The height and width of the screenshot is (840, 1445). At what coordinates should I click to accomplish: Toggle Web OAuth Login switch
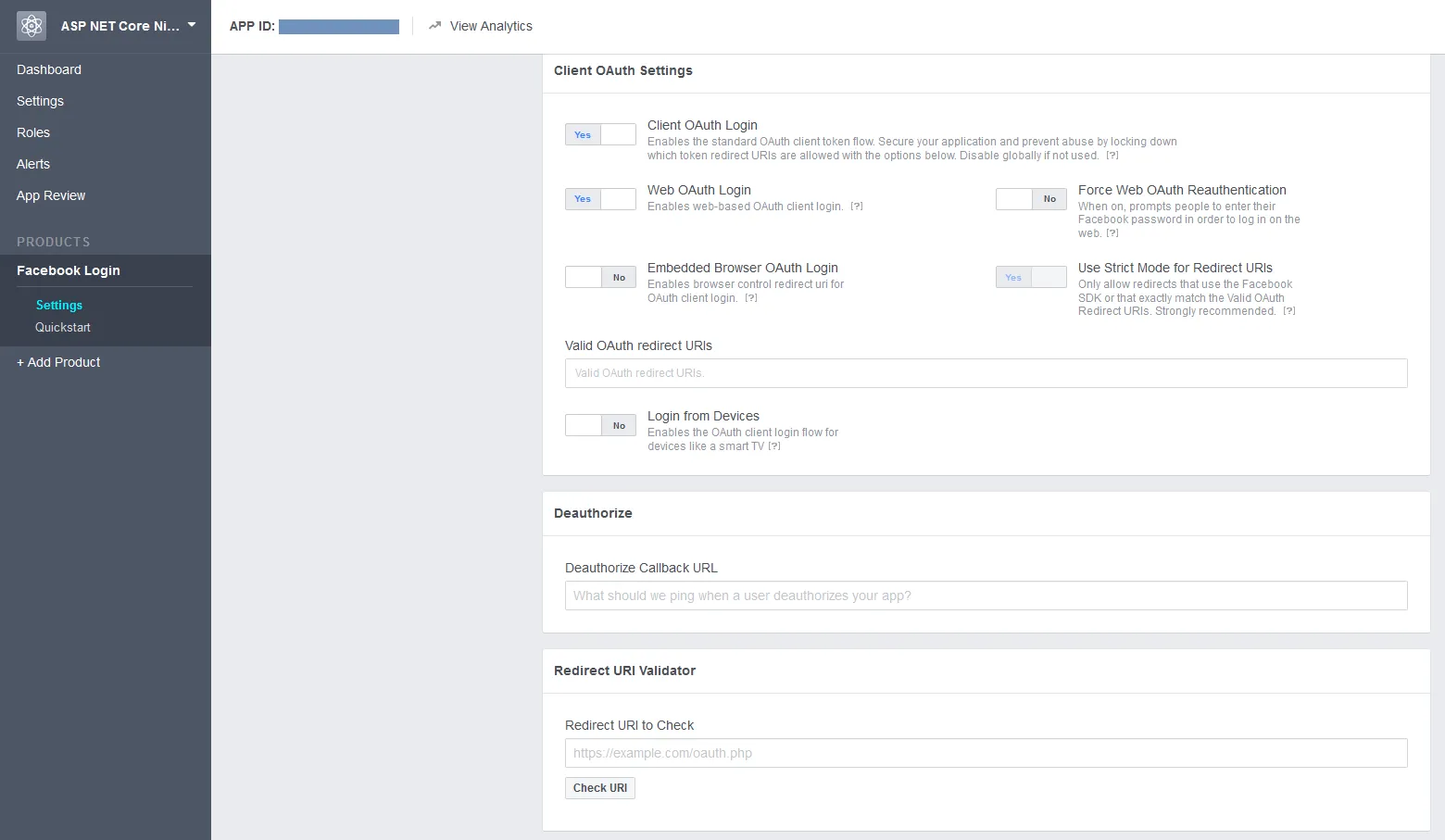click(600, 199)
